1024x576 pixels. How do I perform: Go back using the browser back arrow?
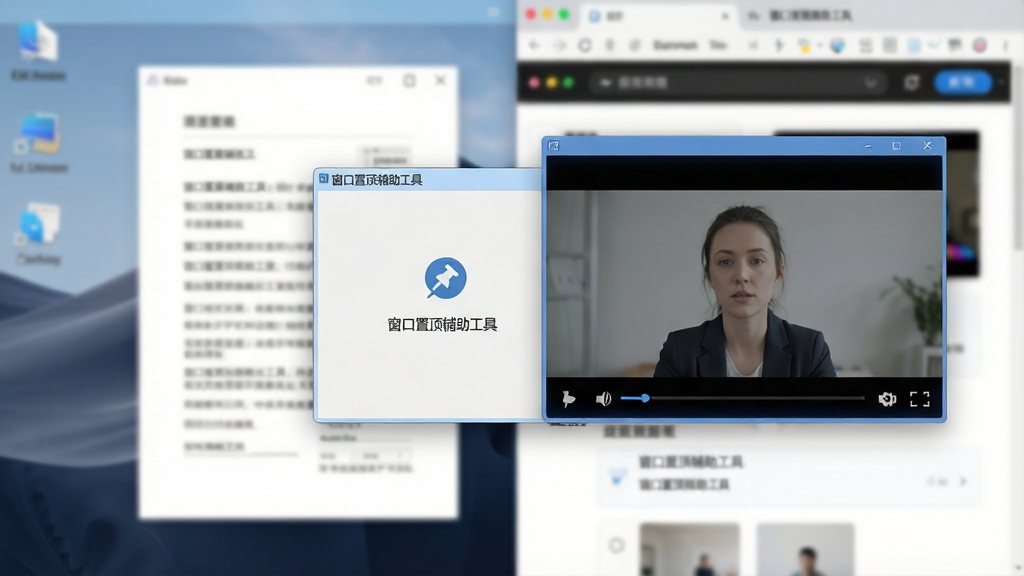click(534, 45)
